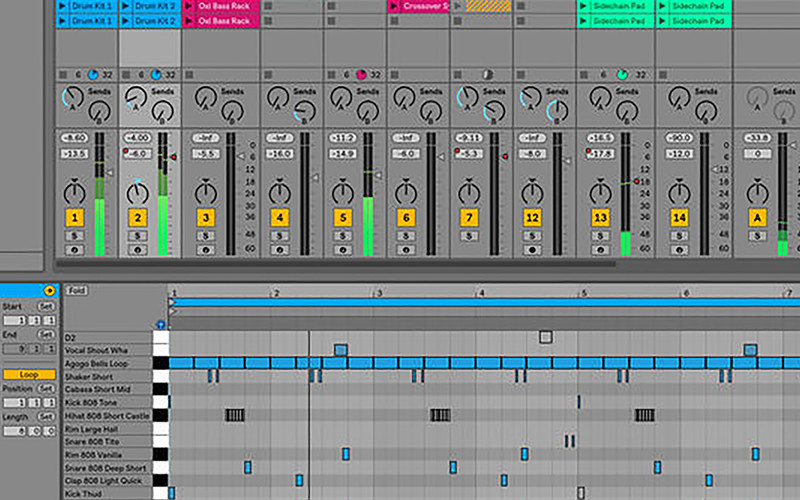This screenshot has height=500, width=800.
Task: Click the mixer horizontal scrollbar
Action: (x=336, y=264)
